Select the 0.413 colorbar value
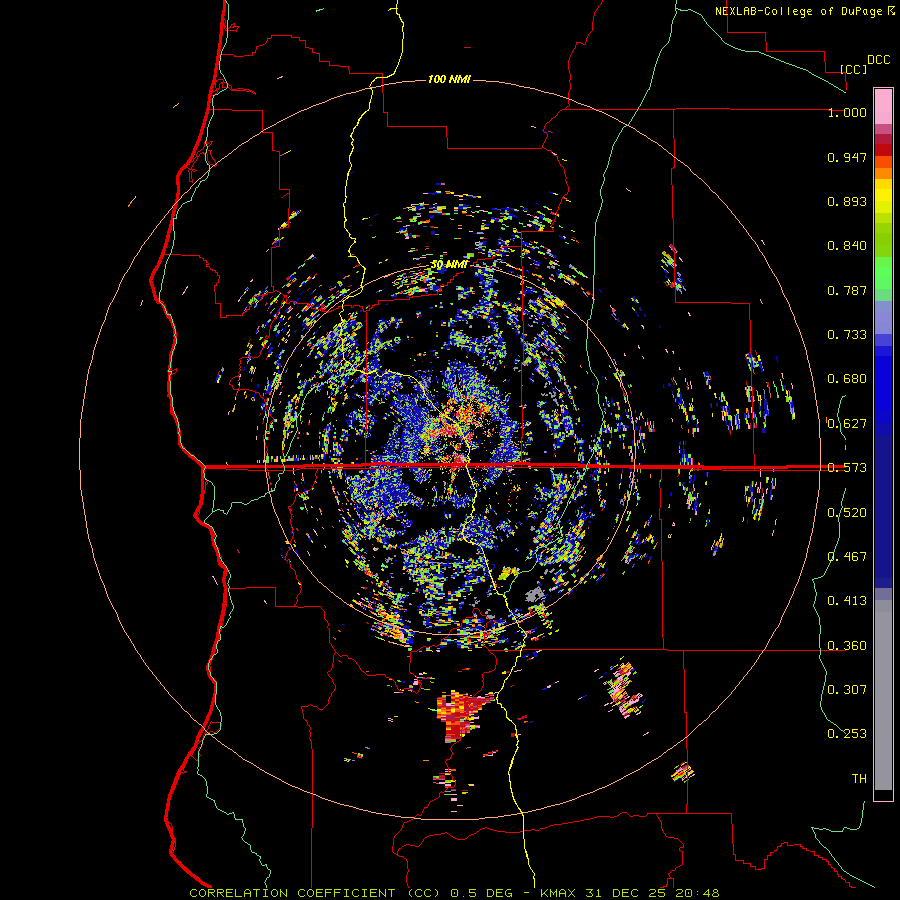900x900 pixels. tap(847, 601)
